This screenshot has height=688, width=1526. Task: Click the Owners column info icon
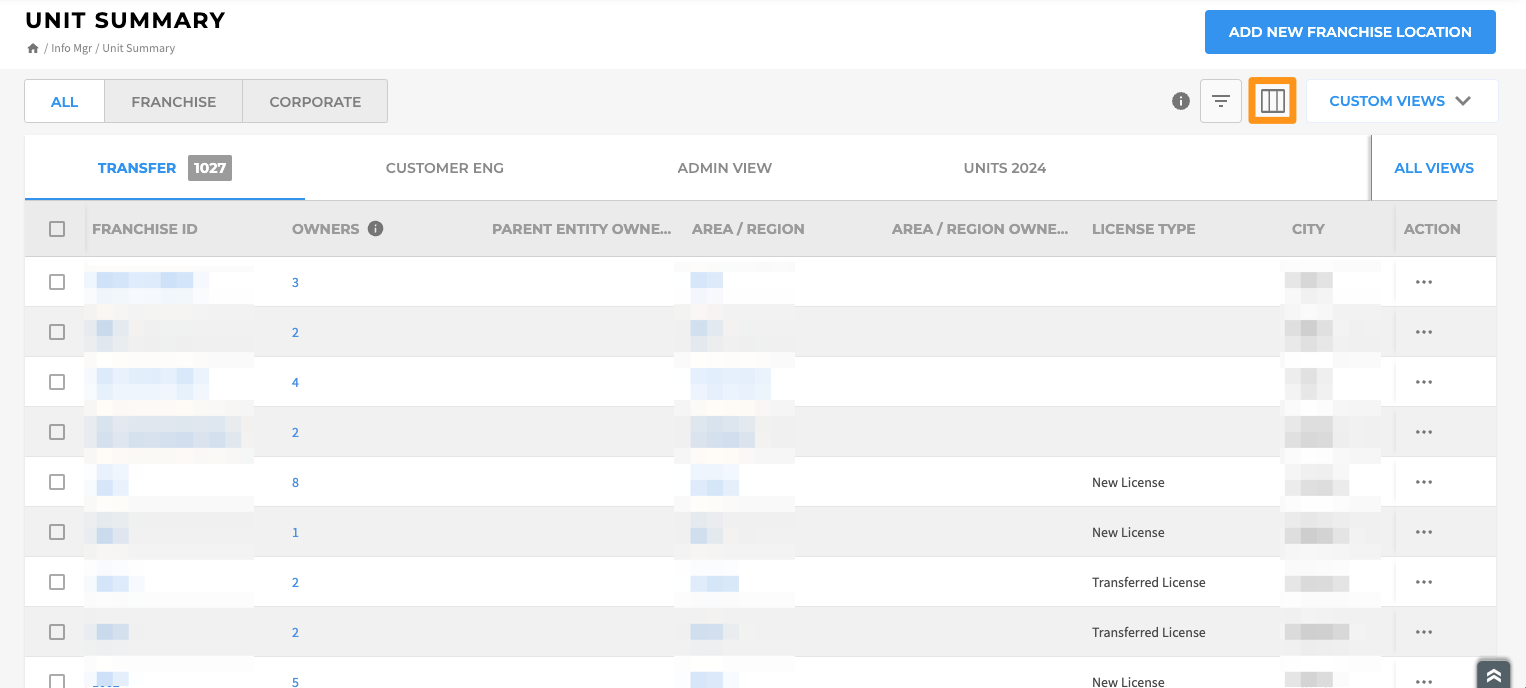click(x=376, y=229)
